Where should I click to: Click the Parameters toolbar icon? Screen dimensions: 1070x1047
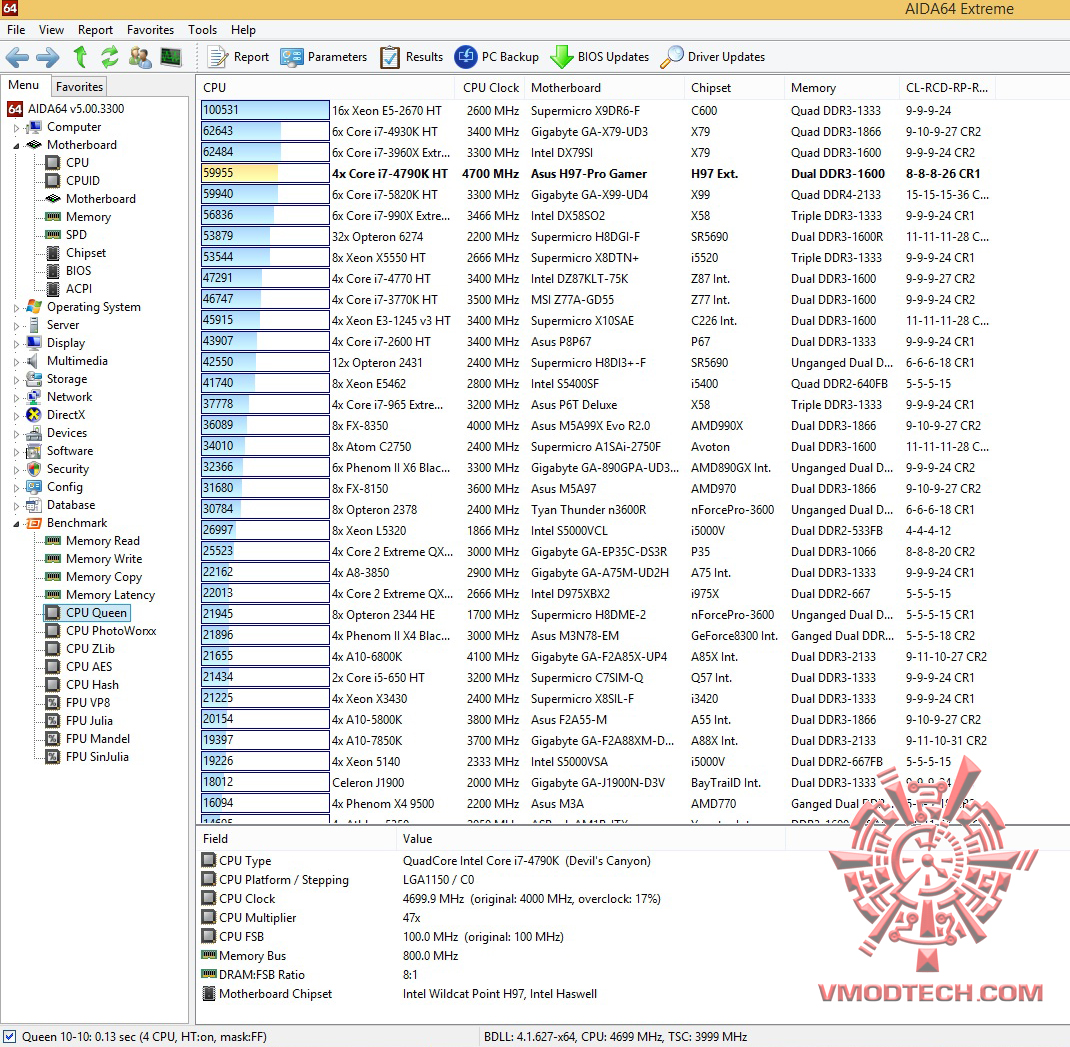click(x=291, y=57)
